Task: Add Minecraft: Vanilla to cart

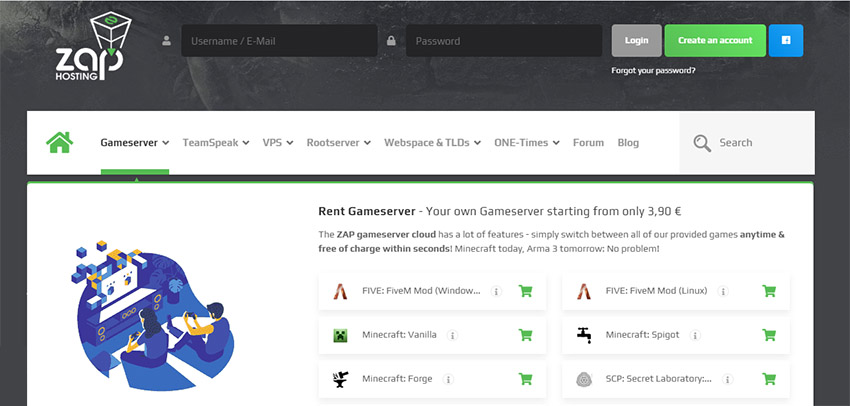Action: 525,335
